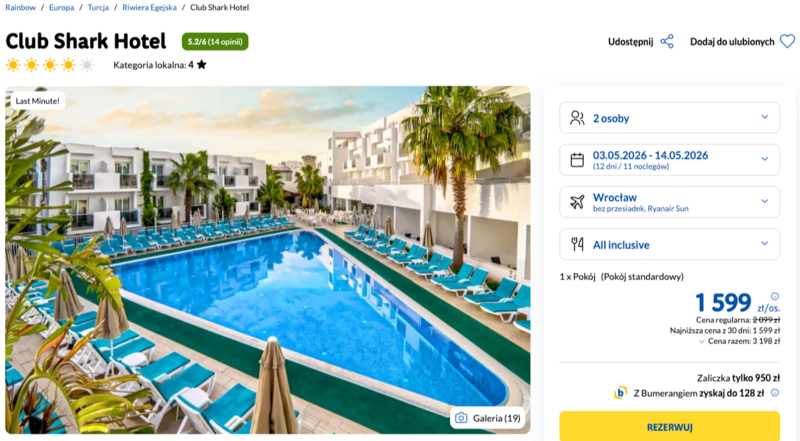Click the fork and knife meal icon
The height and width of the screenshot is (441, 800).
(577, 244)
